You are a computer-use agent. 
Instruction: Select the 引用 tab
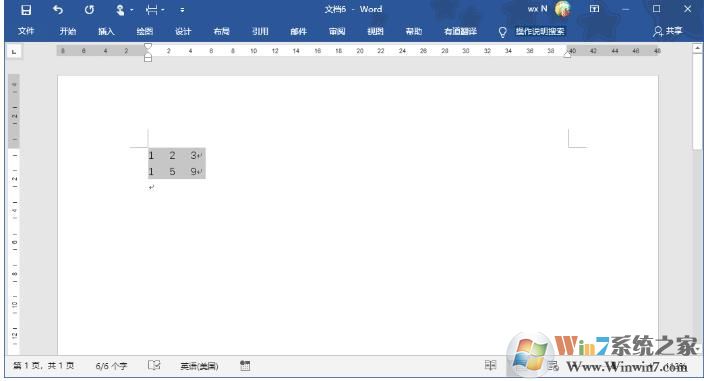pyautogui.click(x=260, y=31)
